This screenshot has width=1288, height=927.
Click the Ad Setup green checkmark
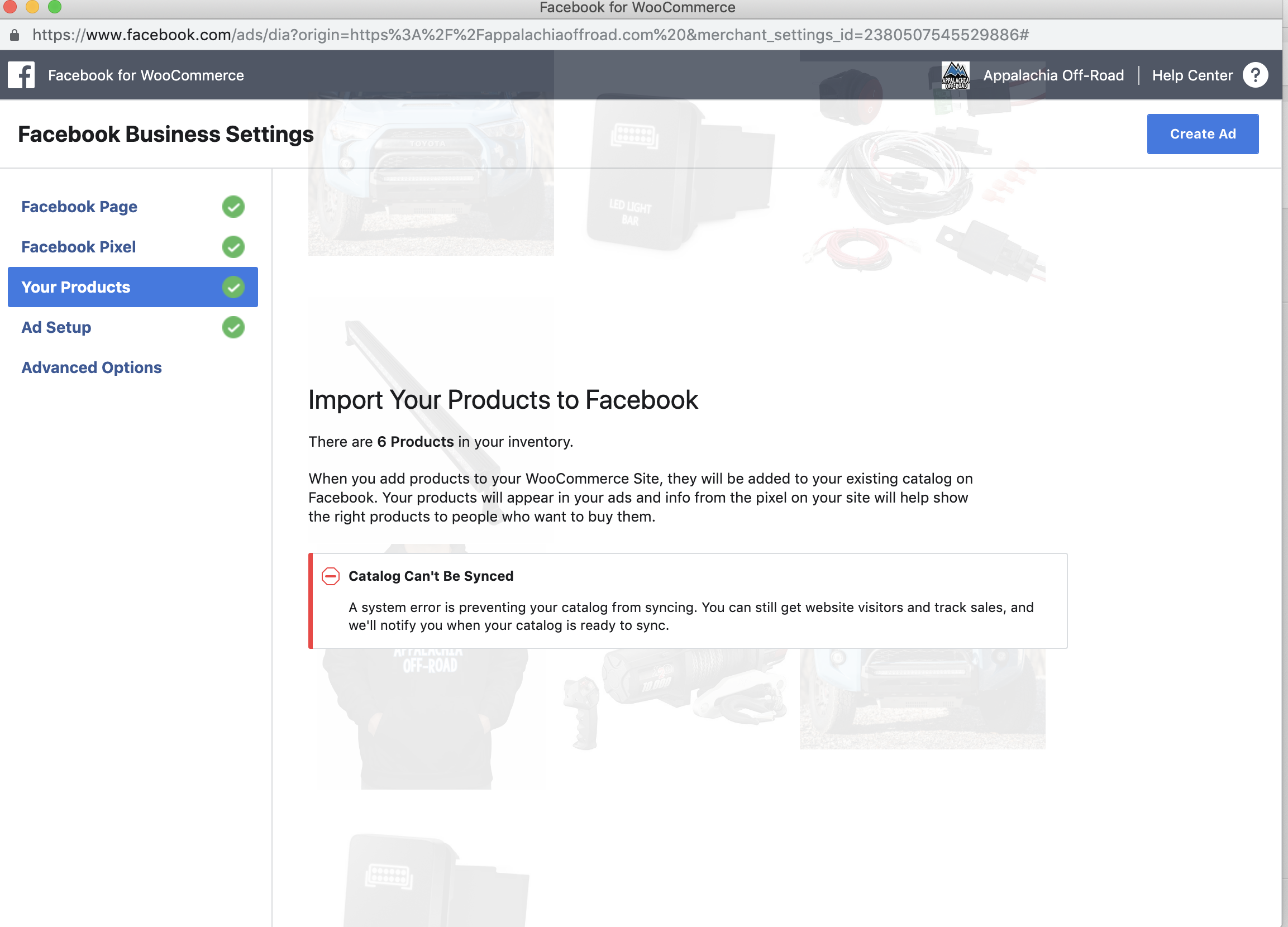click(x=233, y=328)
